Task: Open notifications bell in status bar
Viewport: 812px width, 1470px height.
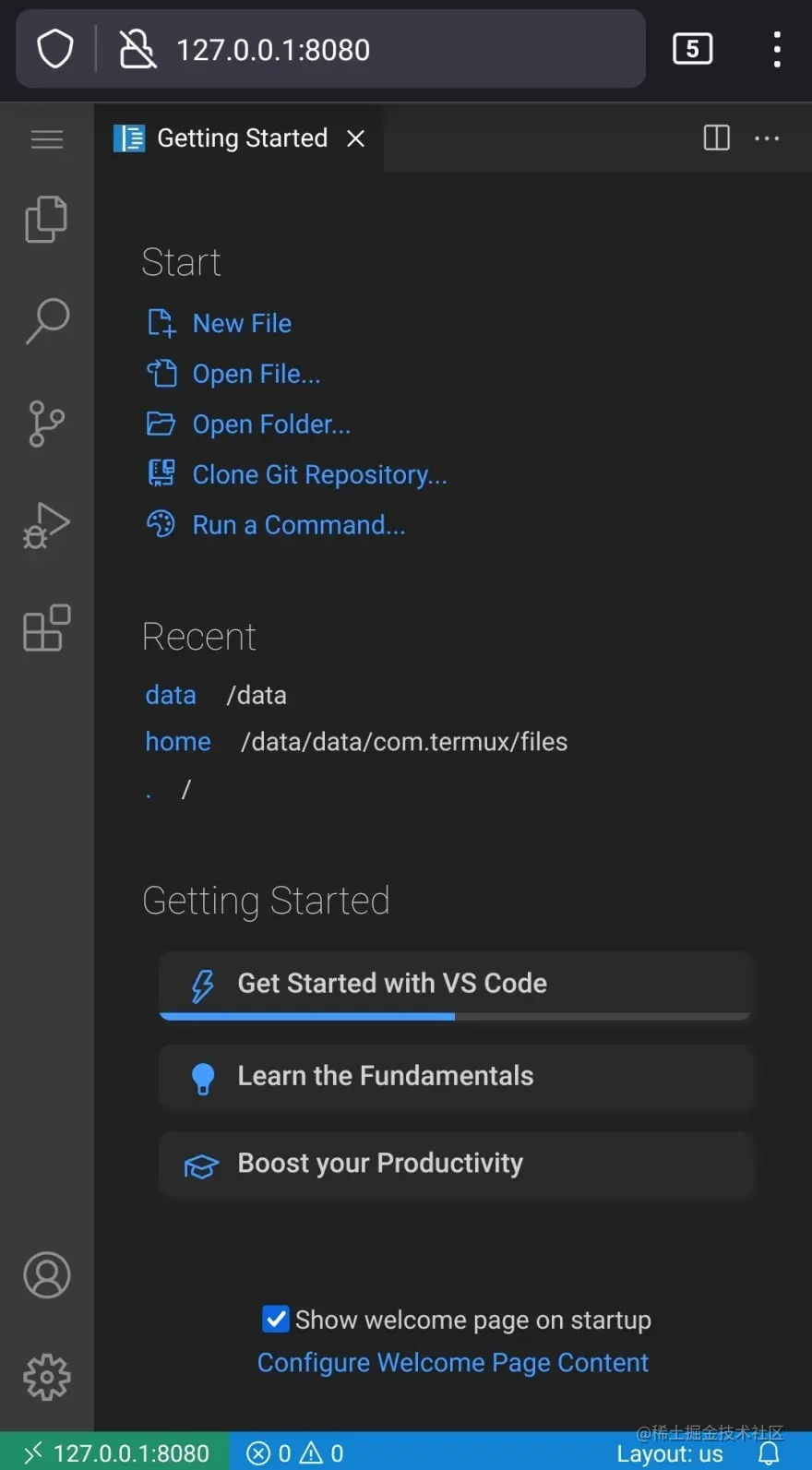Action: click(x=769, y=1454)
